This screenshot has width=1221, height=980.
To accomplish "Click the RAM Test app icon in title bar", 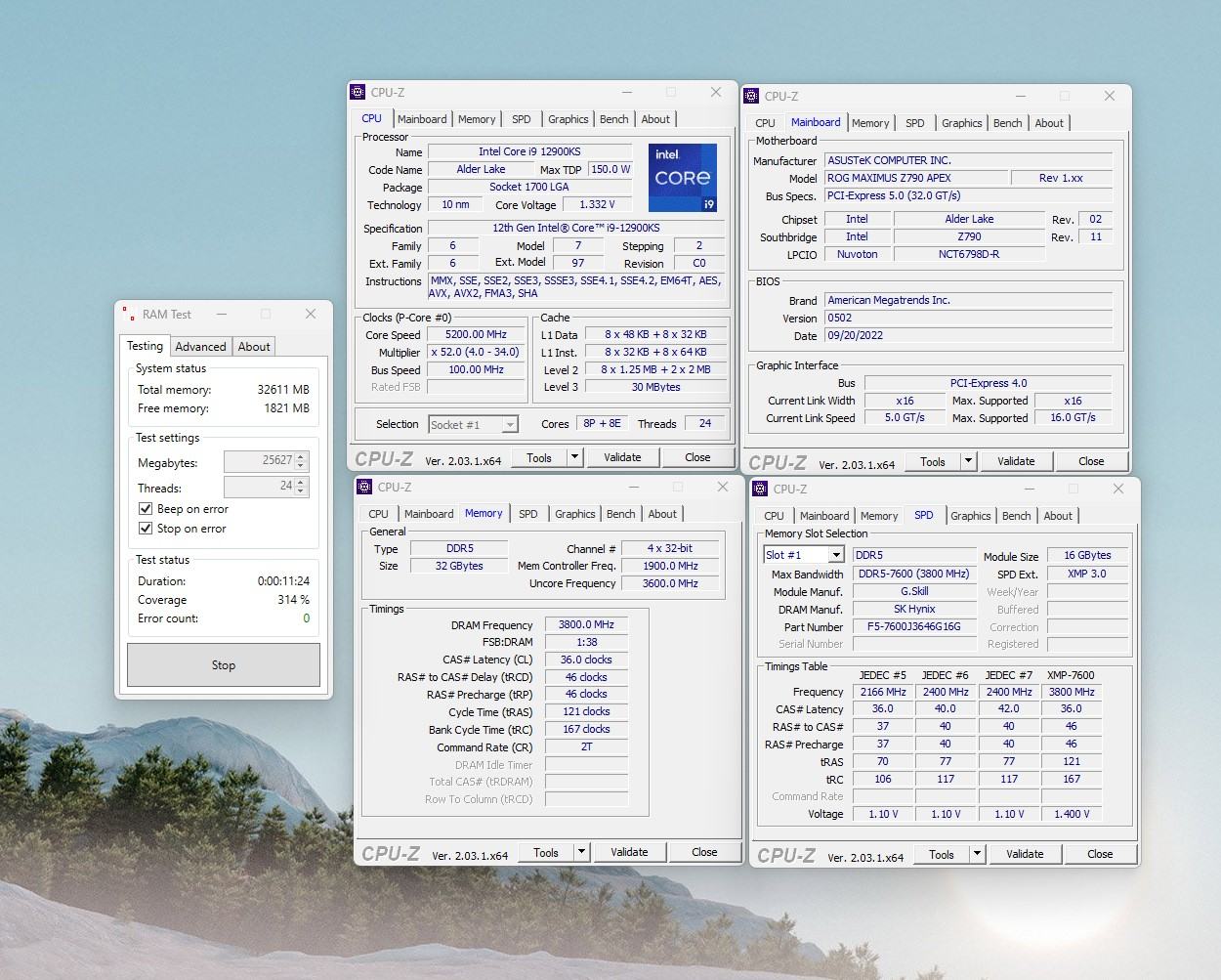I will 129,315.
